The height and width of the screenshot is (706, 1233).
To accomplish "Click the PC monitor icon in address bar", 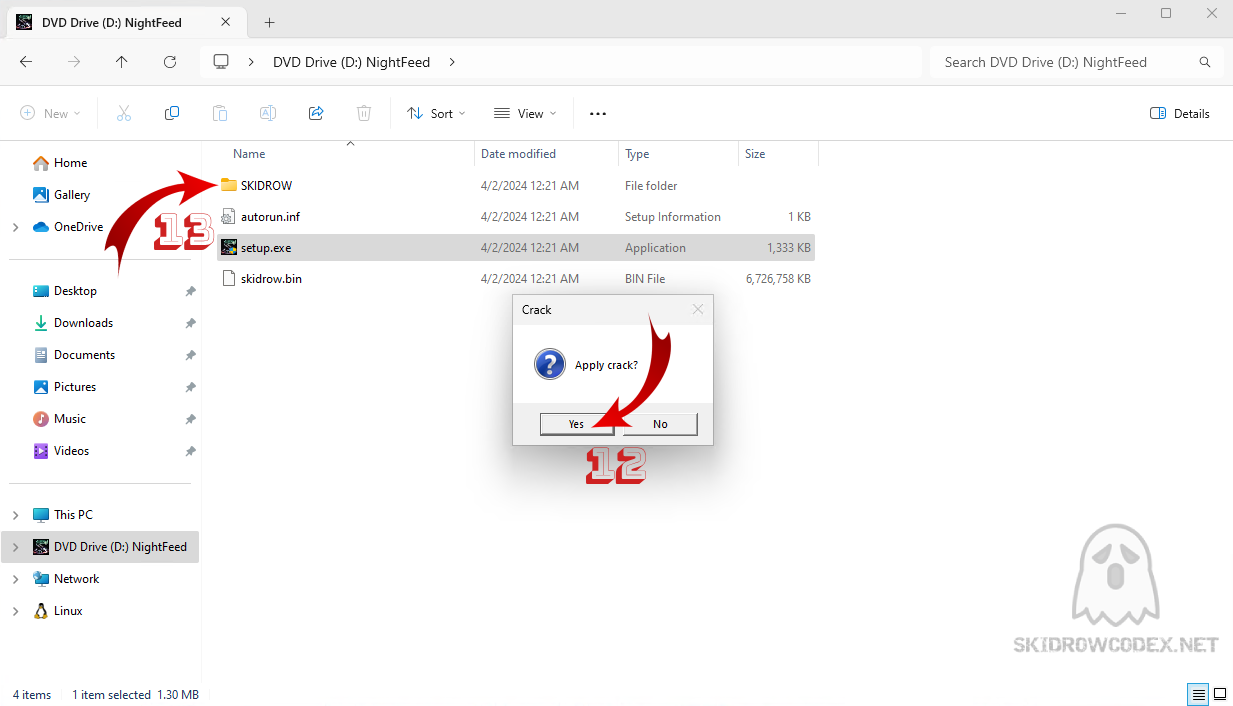I will 221,62.
